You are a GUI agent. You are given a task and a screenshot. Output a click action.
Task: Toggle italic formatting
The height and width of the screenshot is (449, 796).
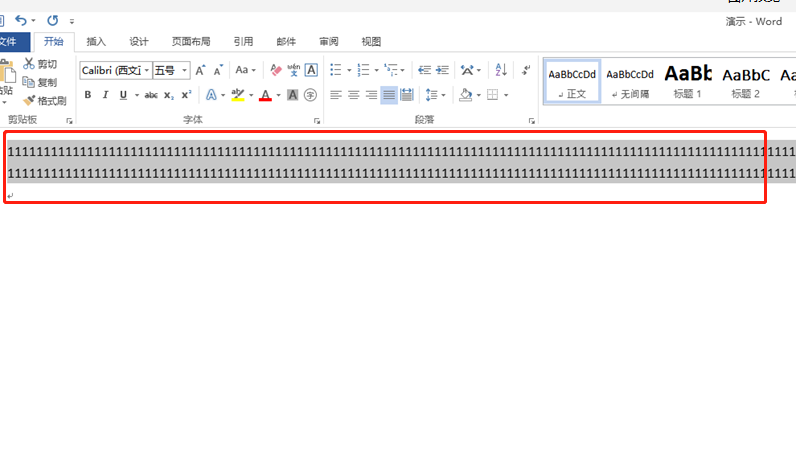click(106, 95)
